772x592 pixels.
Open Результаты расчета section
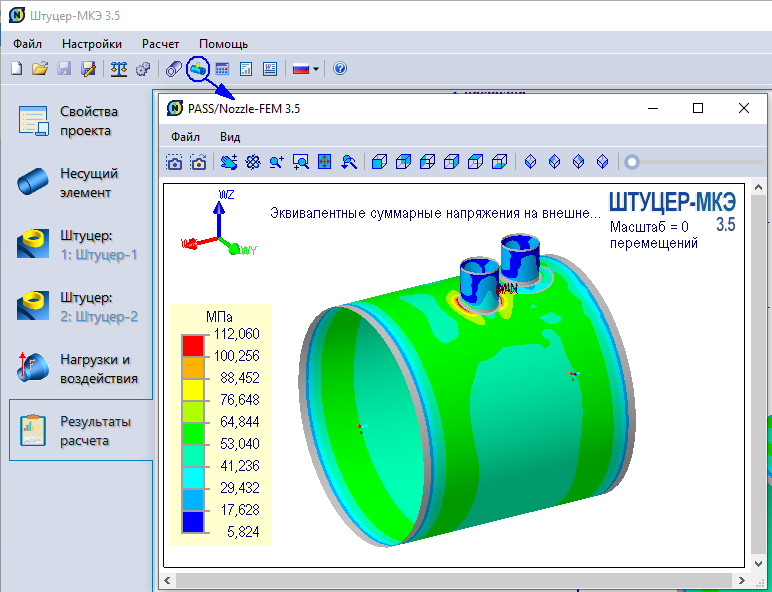tap(81, 430)
